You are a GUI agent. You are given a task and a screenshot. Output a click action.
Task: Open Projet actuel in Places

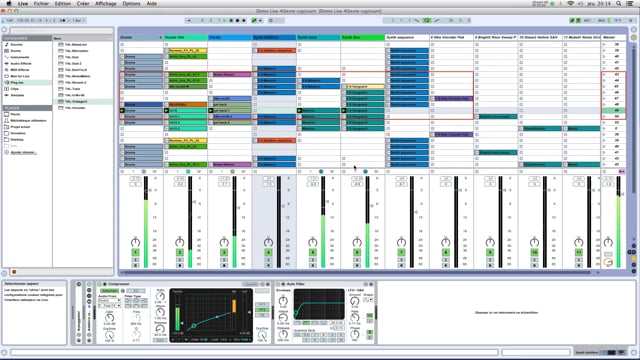tap(20, 127)
